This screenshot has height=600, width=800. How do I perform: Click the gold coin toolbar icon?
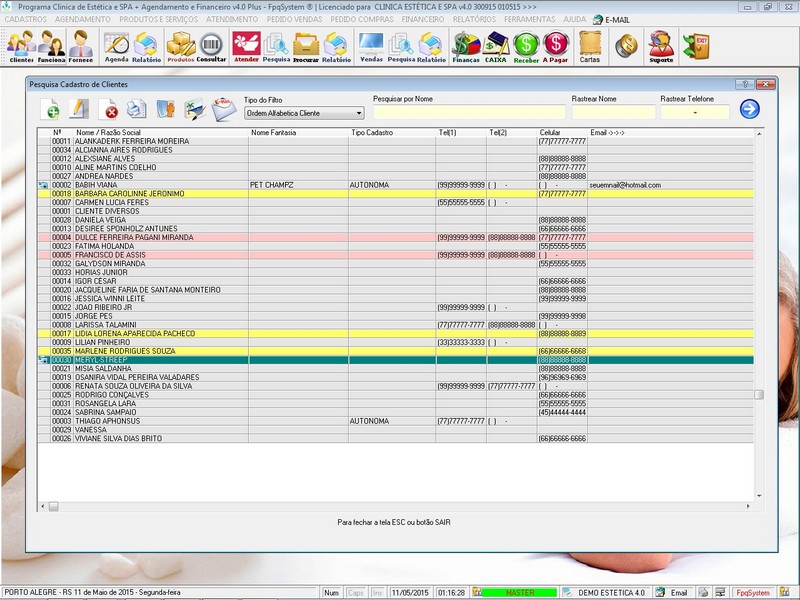(x=627, y=46)
